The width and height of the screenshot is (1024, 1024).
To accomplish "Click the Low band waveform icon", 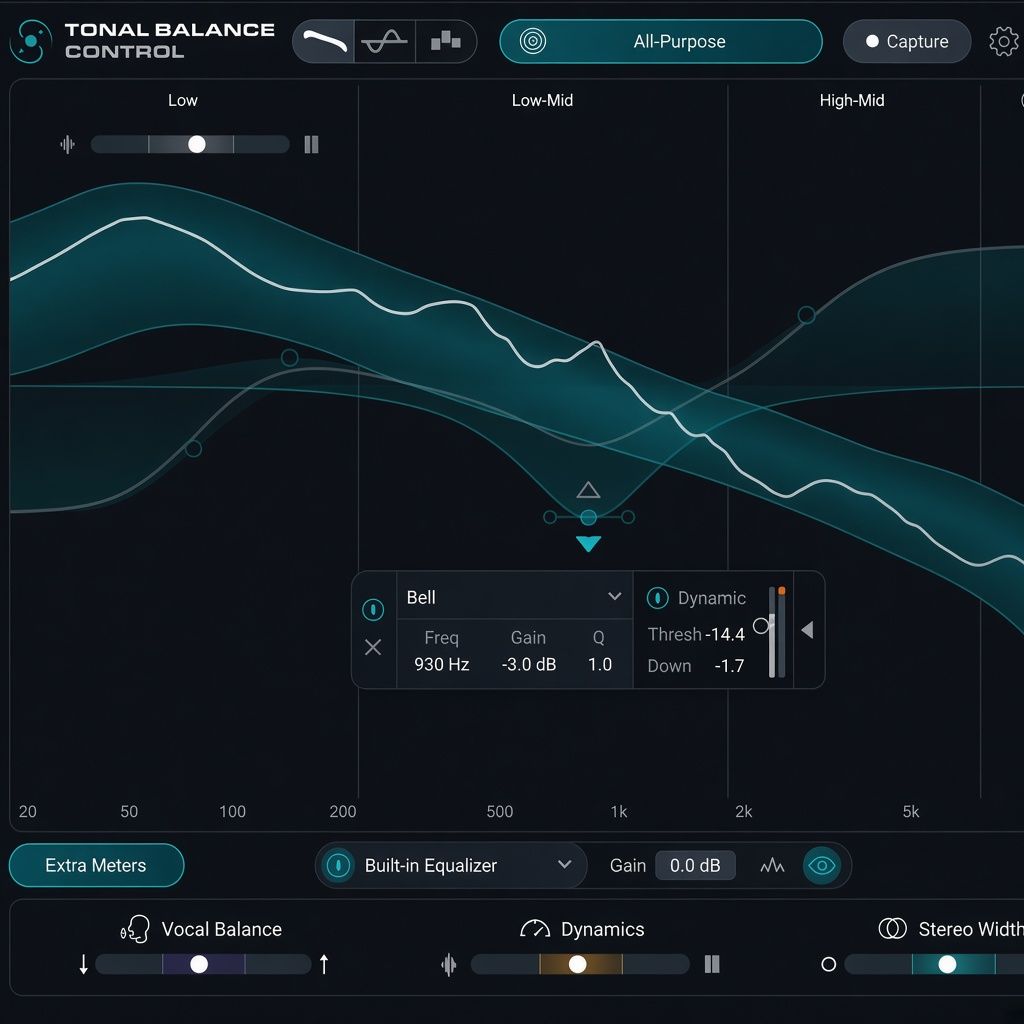I will (x=67, y=144).
